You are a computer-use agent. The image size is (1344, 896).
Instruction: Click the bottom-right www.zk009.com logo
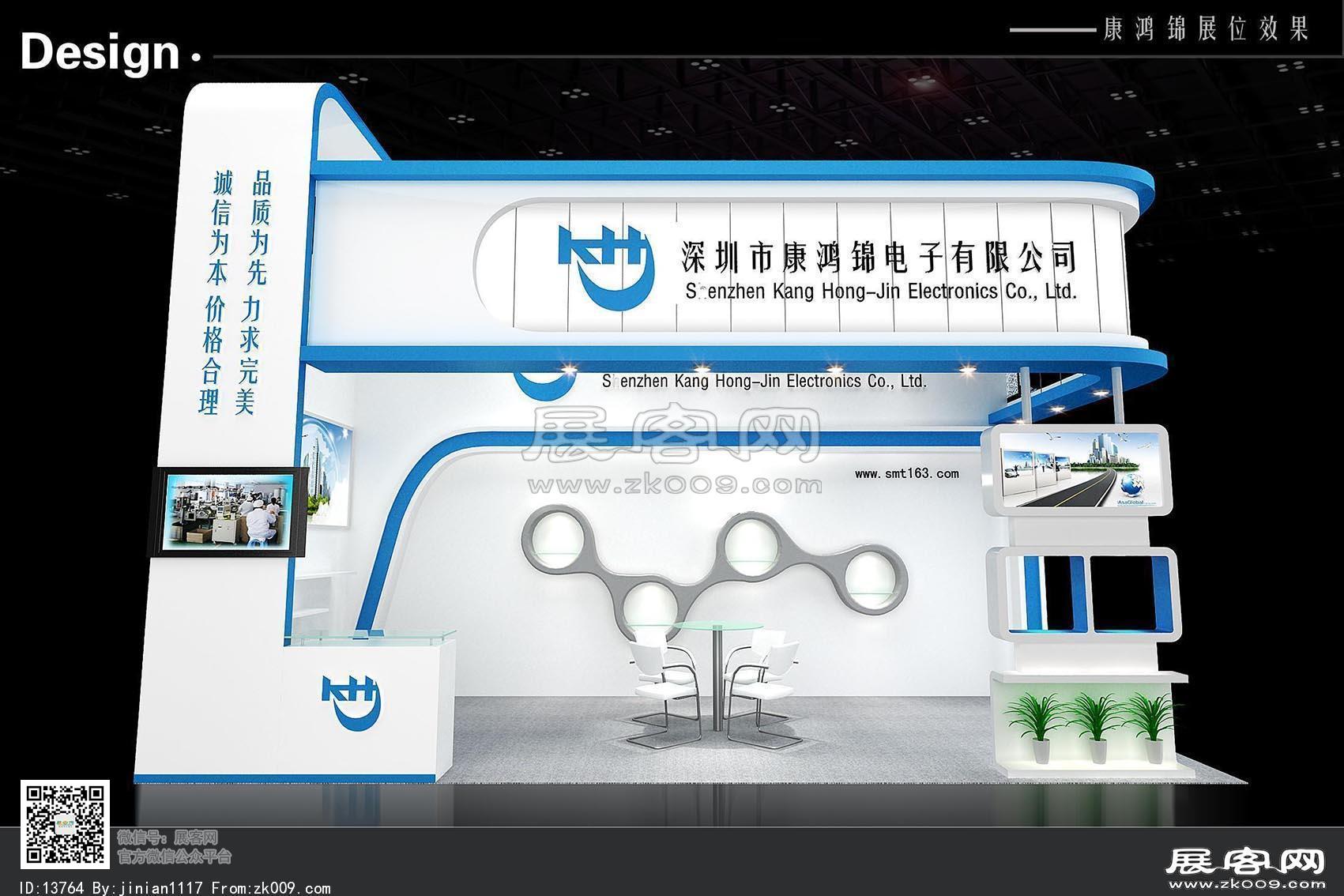[x=1246, y=869]
